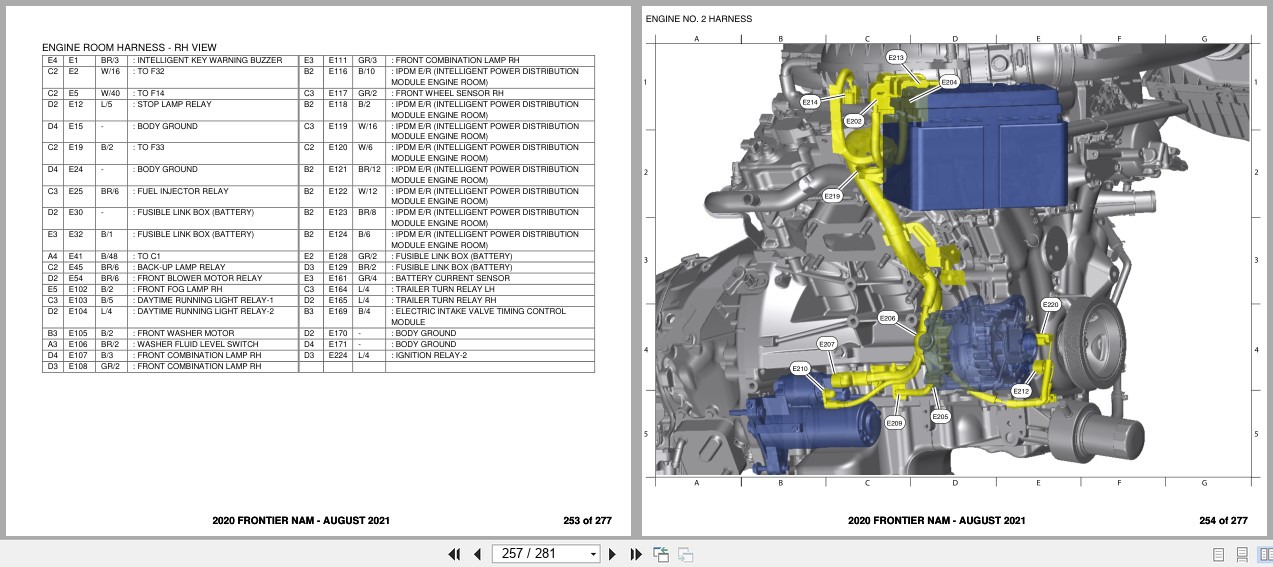Image resolution: width=1273 pixels, height=567 pixels.
Task: Click FRONT BLOWER MOTOR RELAY text
Action: click(197, 278)
